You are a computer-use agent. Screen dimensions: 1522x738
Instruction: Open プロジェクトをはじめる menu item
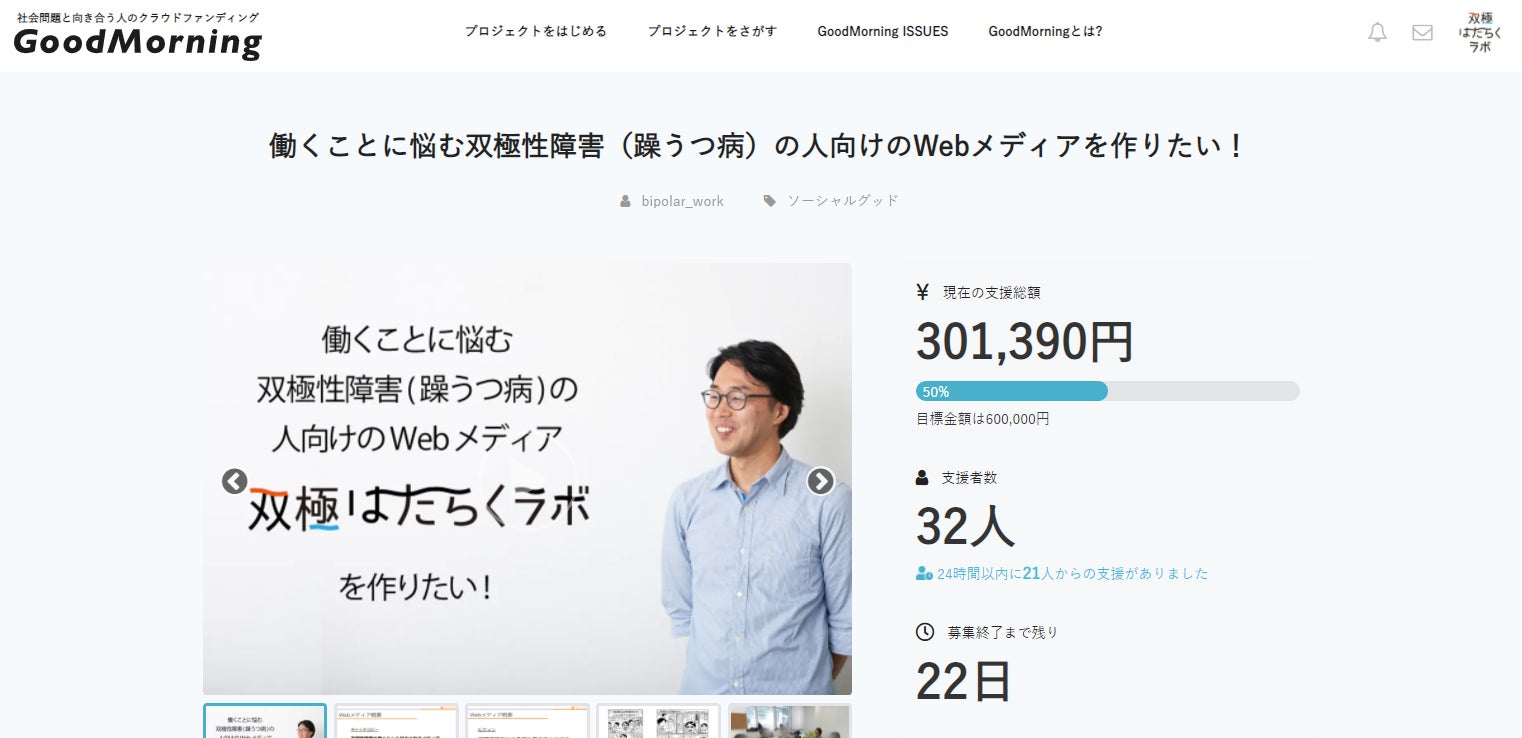click(x=535, y=31)
